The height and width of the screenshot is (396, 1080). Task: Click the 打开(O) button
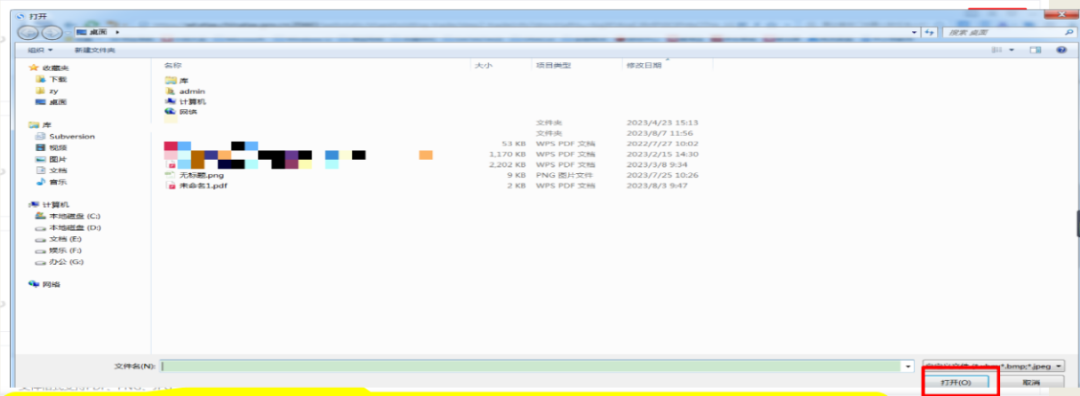(955, 382)
